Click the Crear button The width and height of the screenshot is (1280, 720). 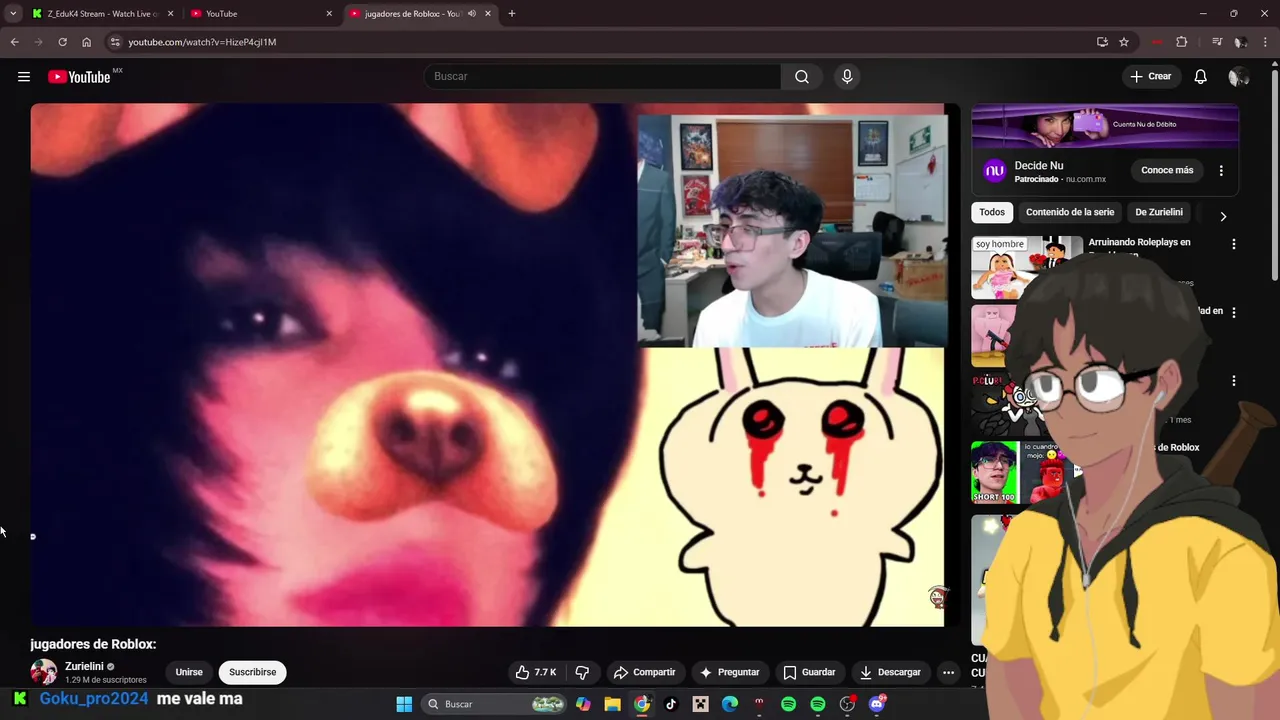pyautogui.click(x=1151, y=77)
